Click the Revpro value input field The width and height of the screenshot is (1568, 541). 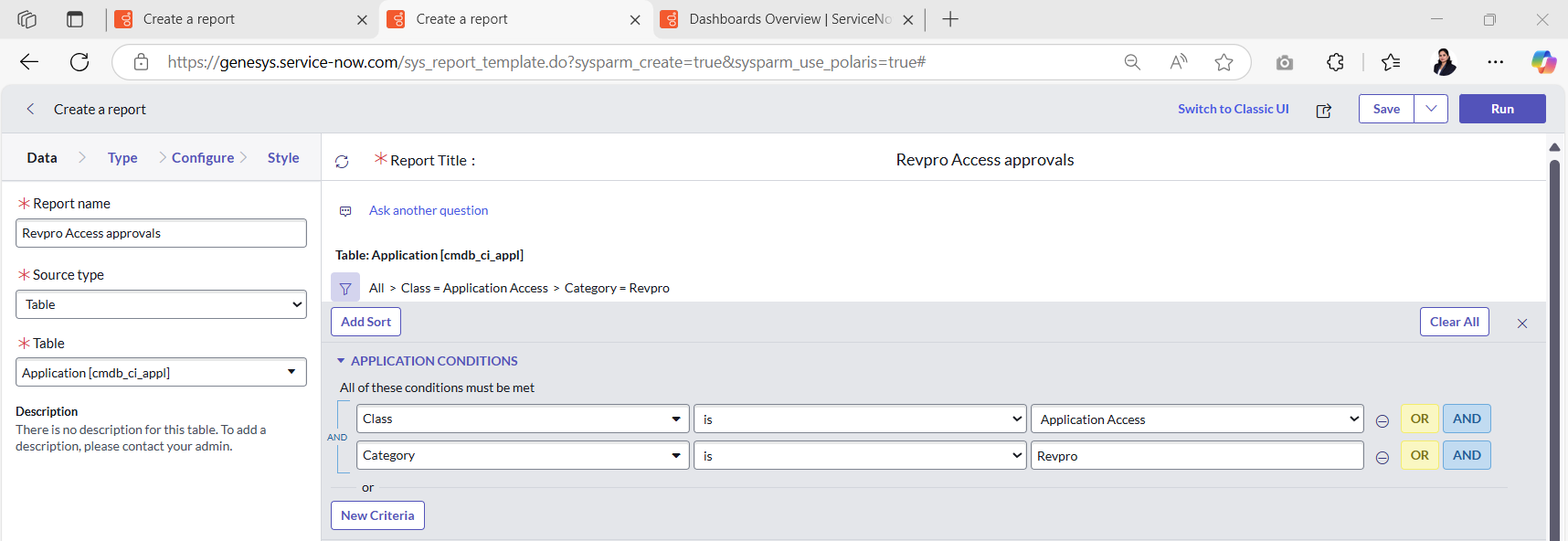pyautogui.click(x=1197, y=455)
